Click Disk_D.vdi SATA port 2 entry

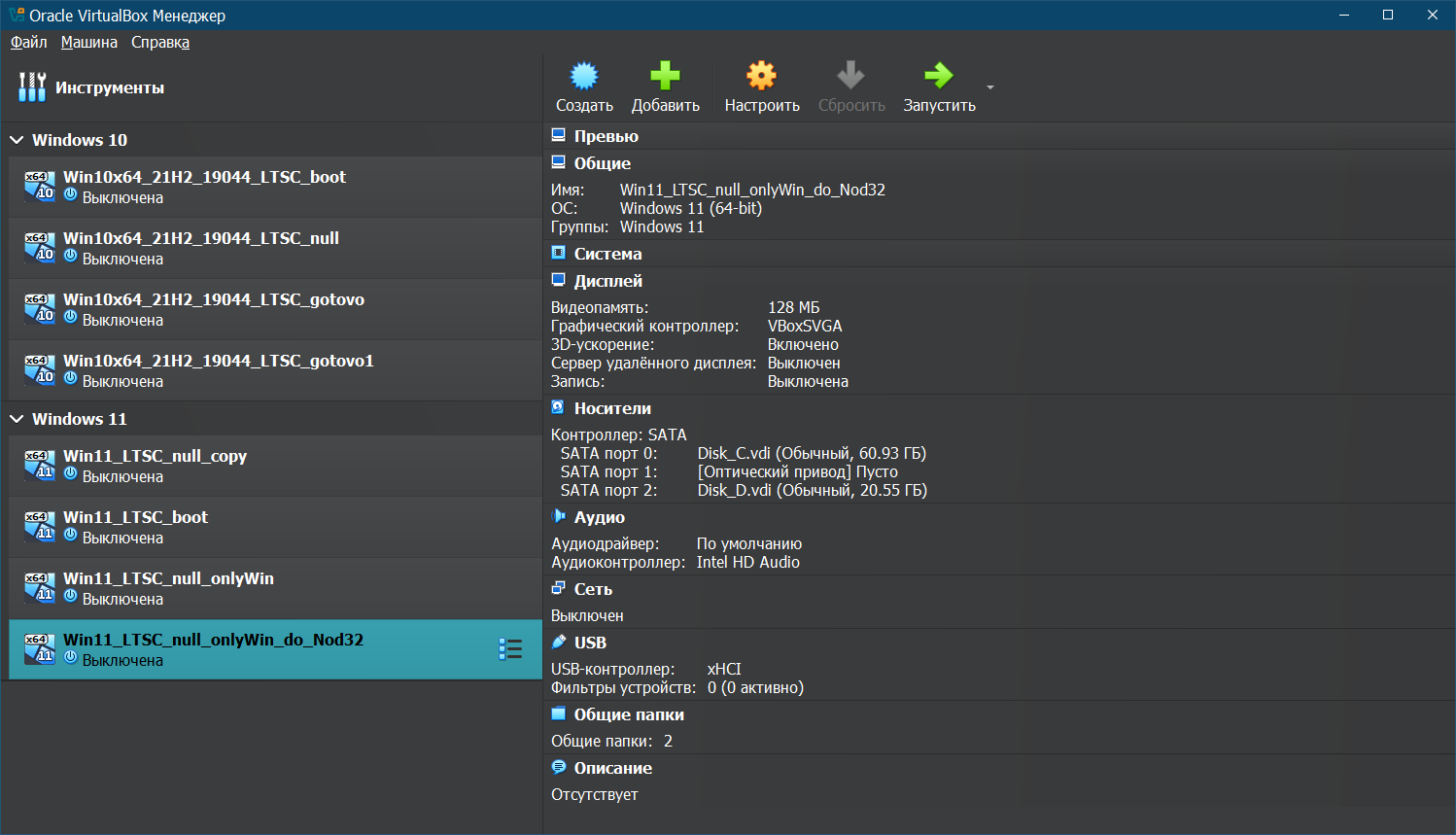click(812, 490)
